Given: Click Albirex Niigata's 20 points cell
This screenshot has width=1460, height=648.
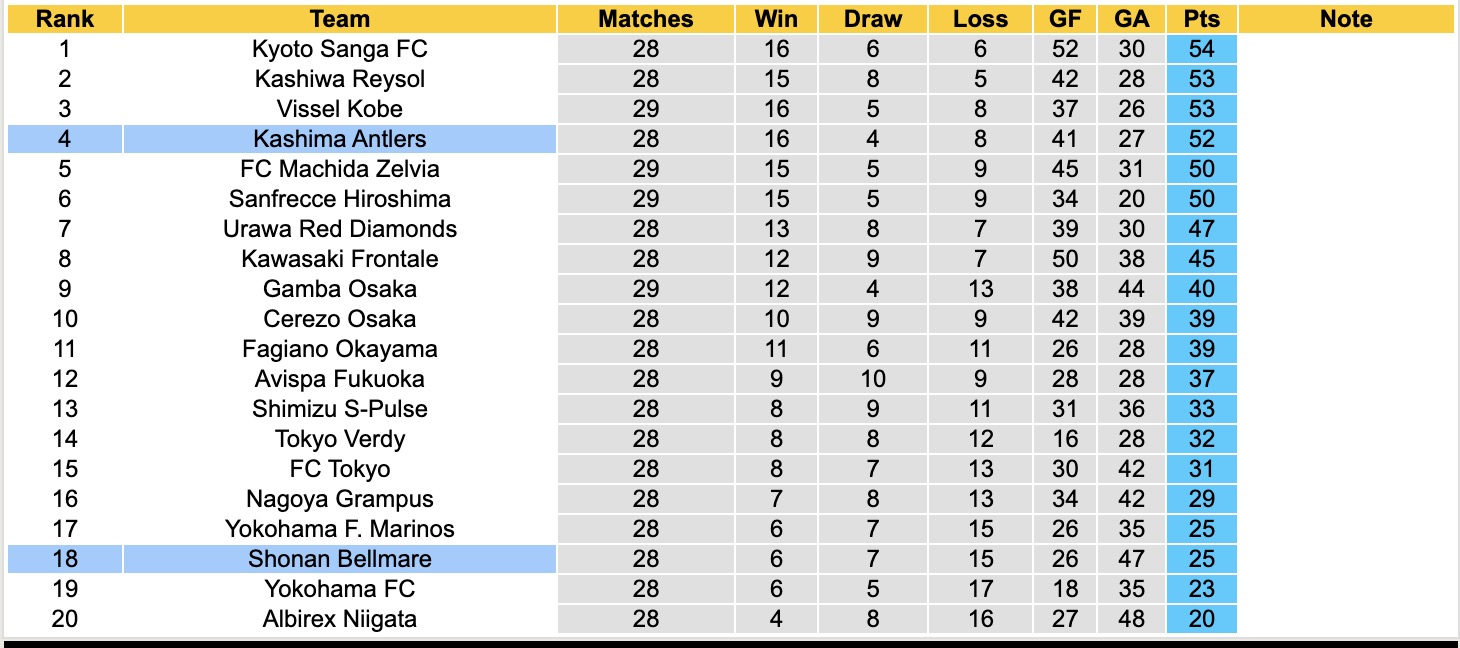Looking at the screenshot, I should coord(1201,619).
